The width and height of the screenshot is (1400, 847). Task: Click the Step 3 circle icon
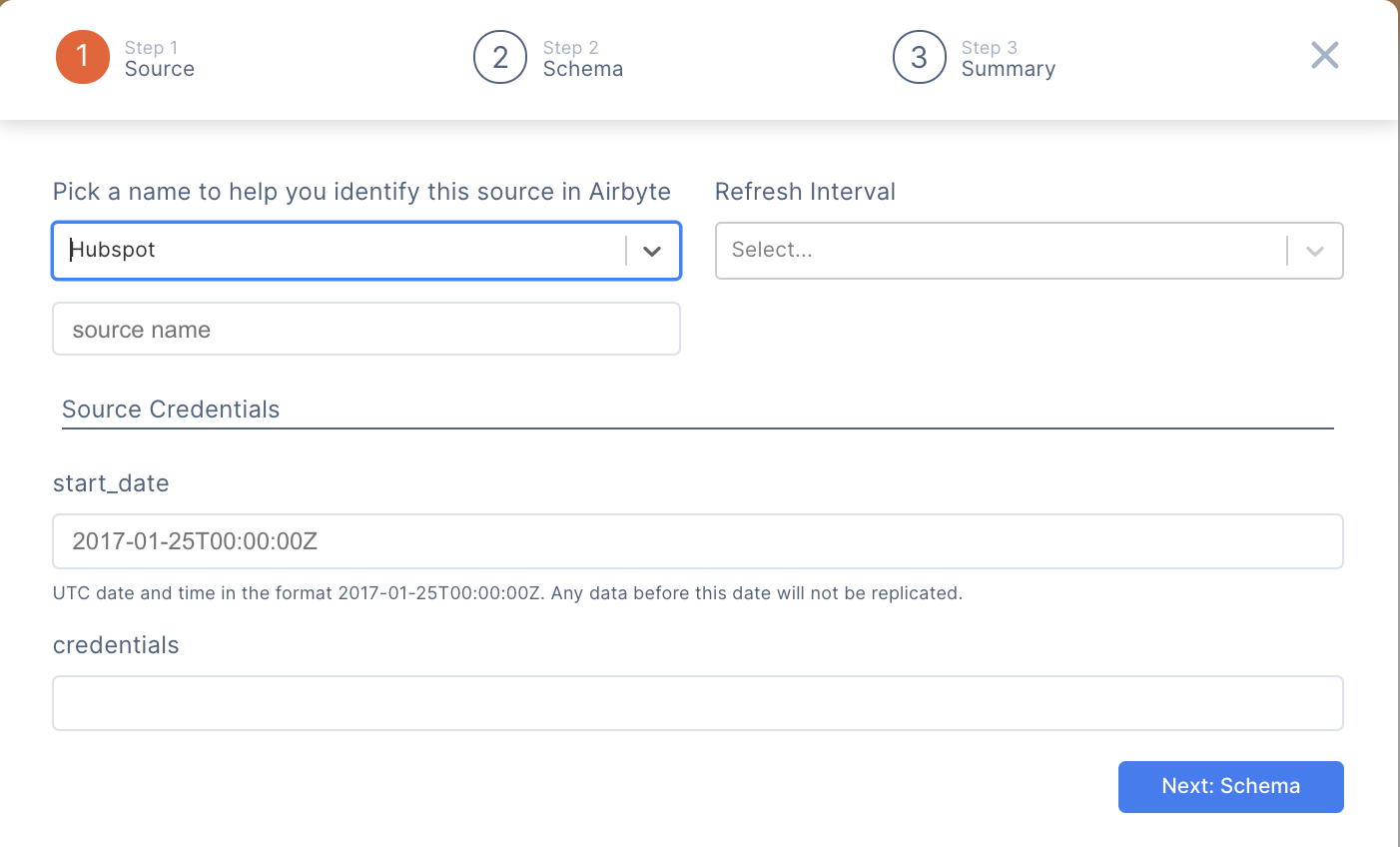tap(920, 57)
